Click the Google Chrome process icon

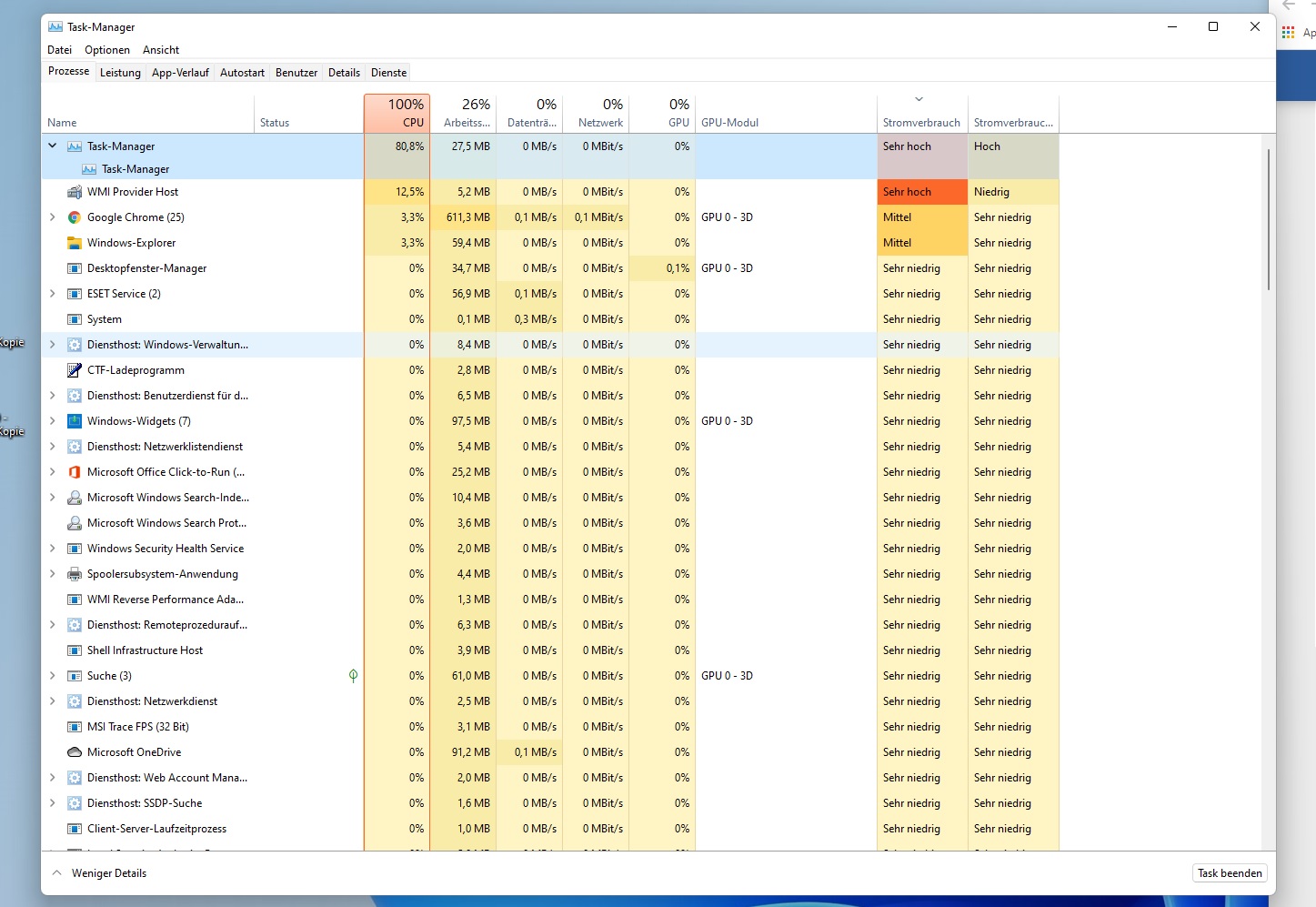[x=75, y=217]
